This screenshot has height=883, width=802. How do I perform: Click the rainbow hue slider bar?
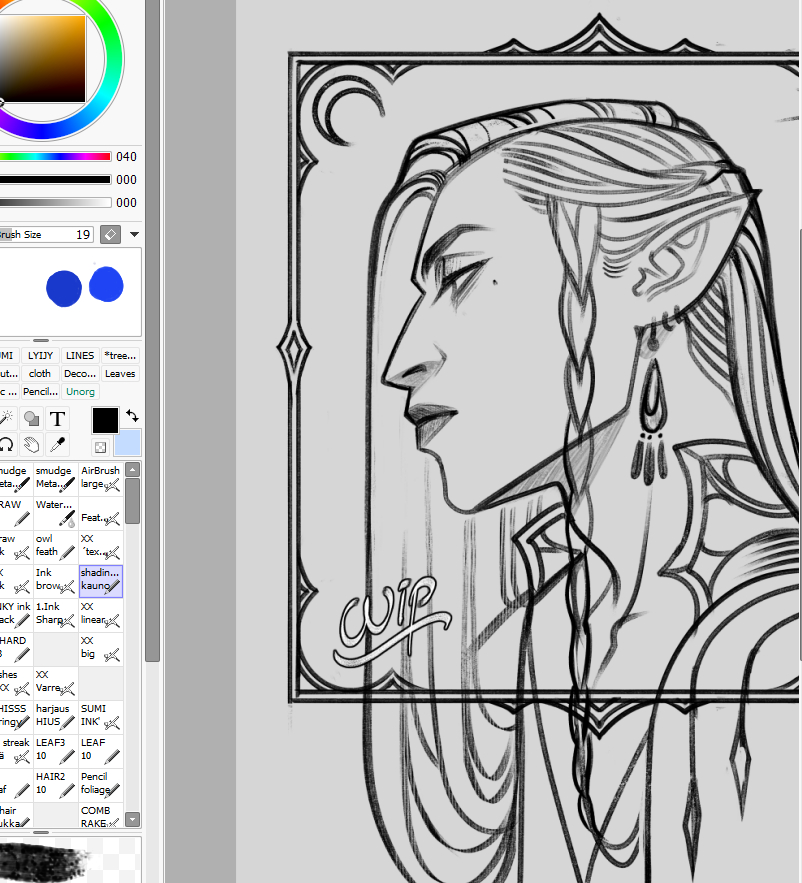[55, 157]
